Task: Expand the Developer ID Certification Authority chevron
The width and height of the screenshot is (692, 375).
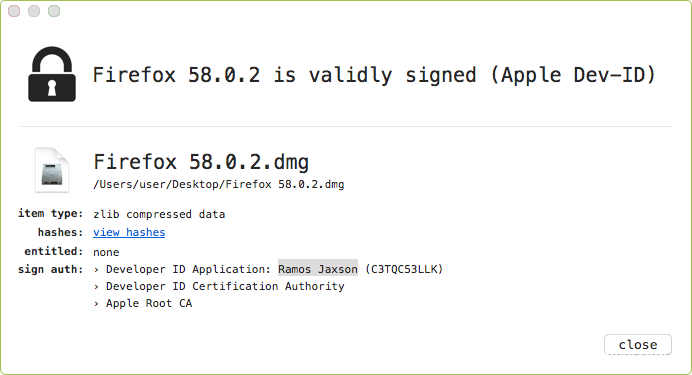Action: (96, 287)
